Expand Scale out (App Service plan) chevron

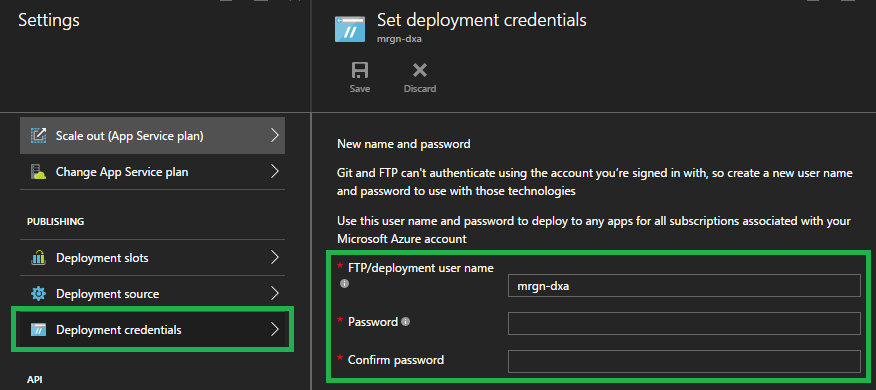point(274,135)
